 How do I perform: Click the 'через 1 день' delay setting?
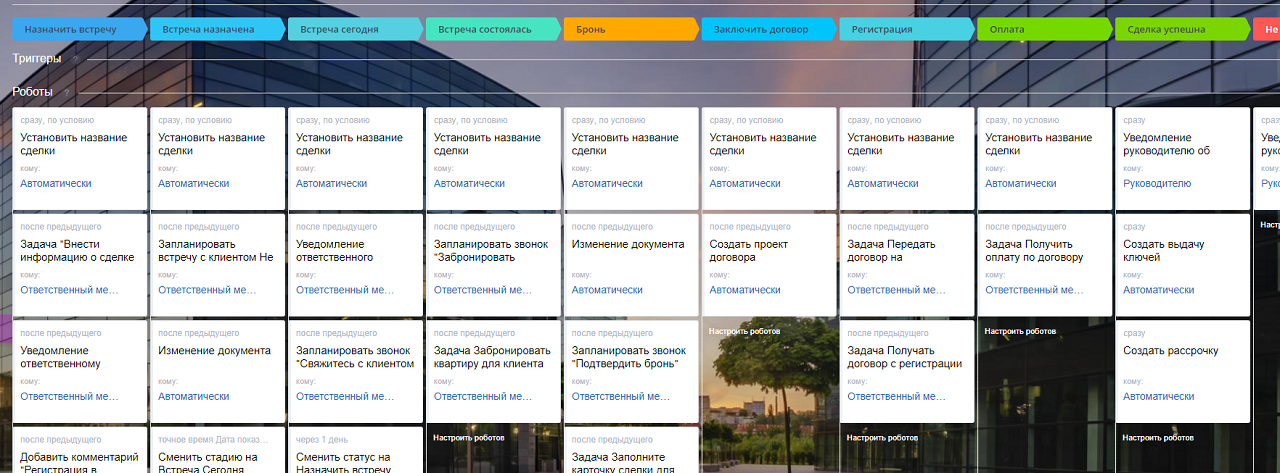pyautogui.click(x=322, y=439)
